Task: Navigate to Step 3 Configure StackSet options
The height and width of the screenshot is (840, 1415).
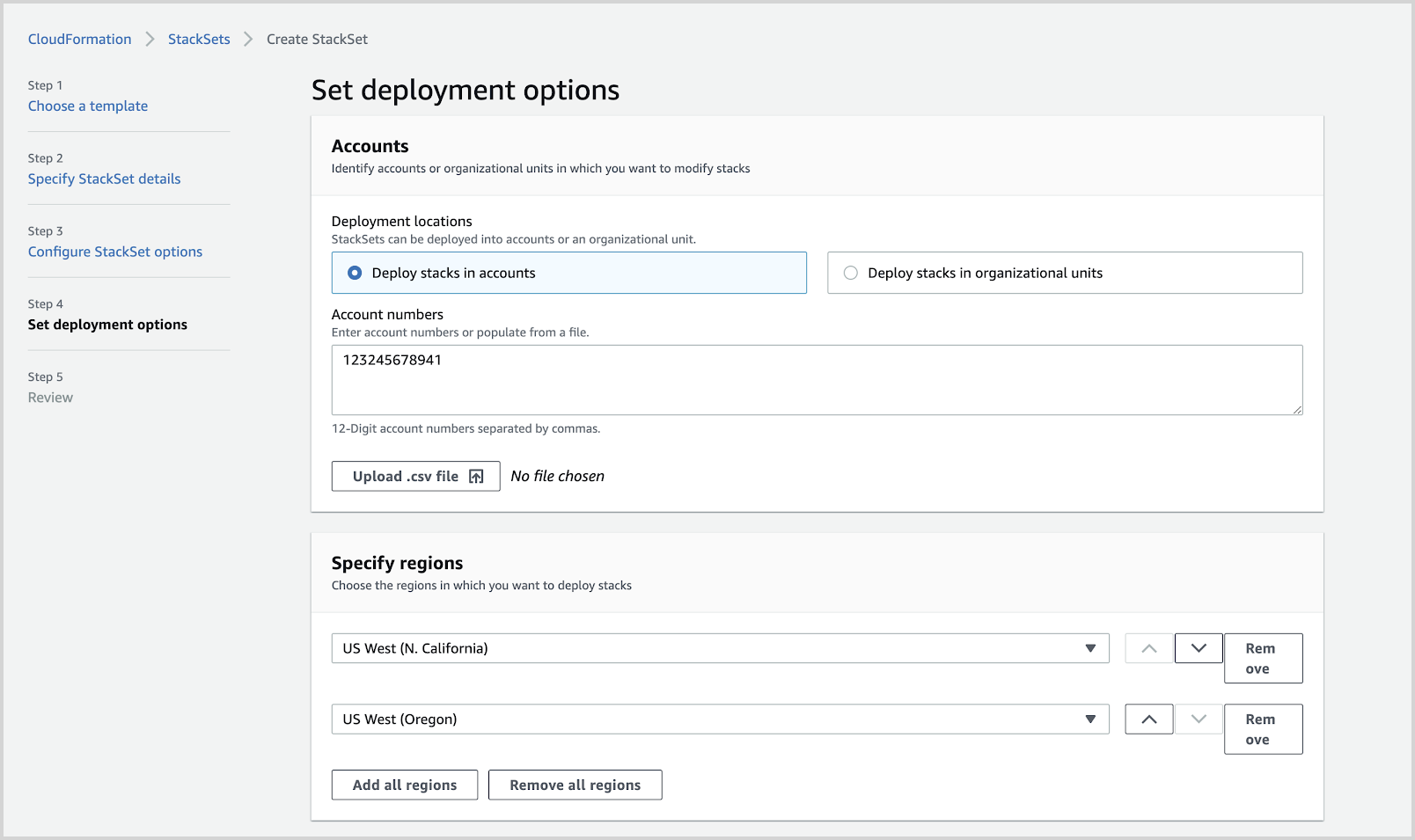Action: (x=115, y=252)
